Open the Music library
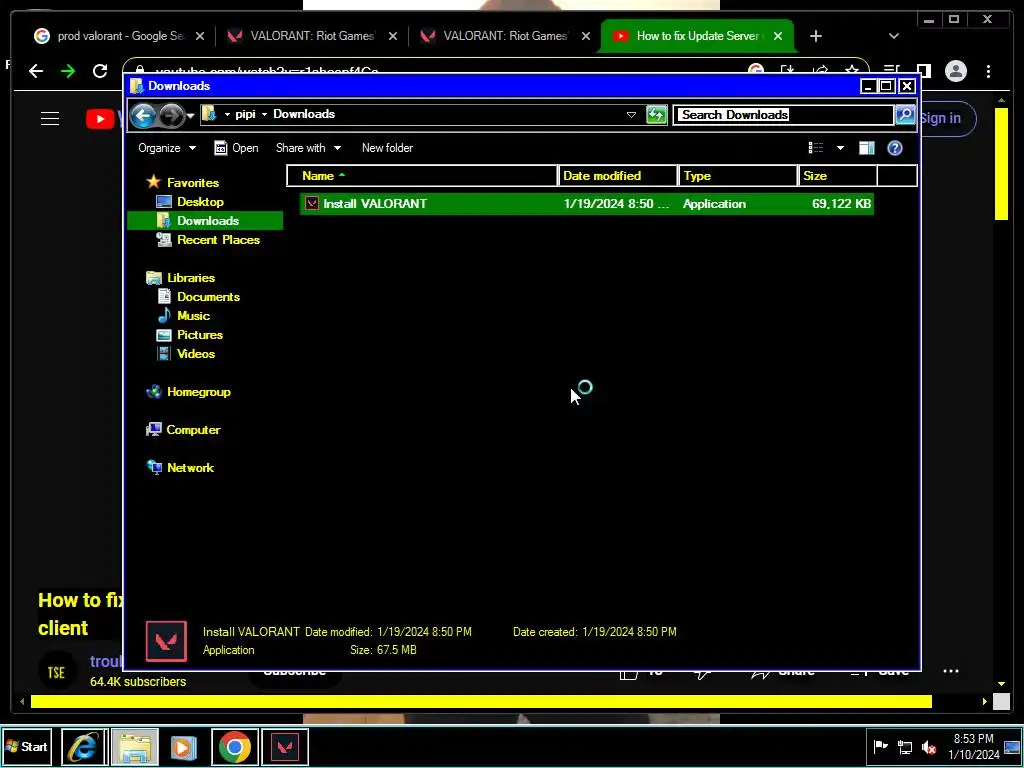The height and width of the screenshot is (768, 1024). 193,315
